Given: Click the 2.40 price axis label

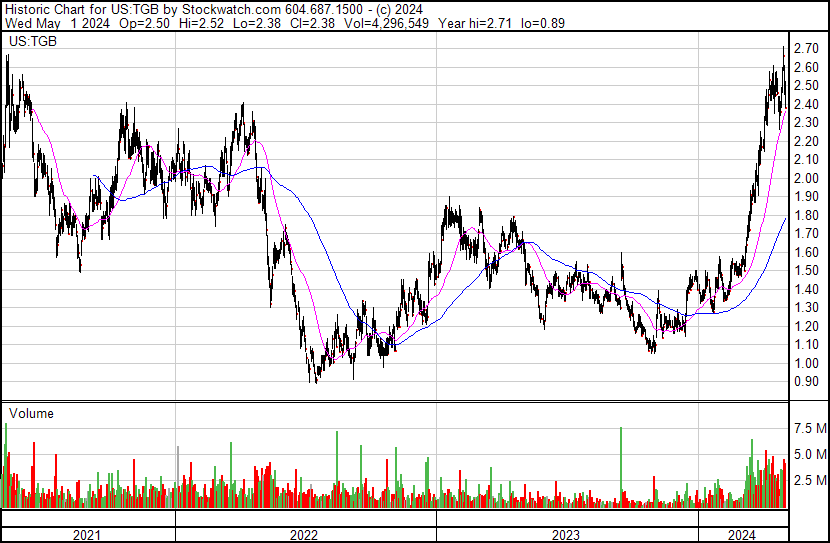Looking at the screenshot, I should [807, 104].
